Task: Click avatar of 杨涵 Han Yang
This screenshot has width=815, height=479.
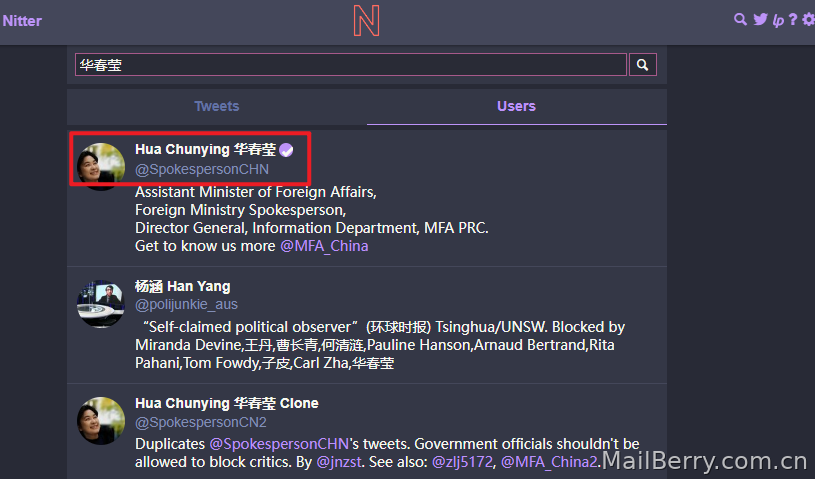Action: pos(101,304)
